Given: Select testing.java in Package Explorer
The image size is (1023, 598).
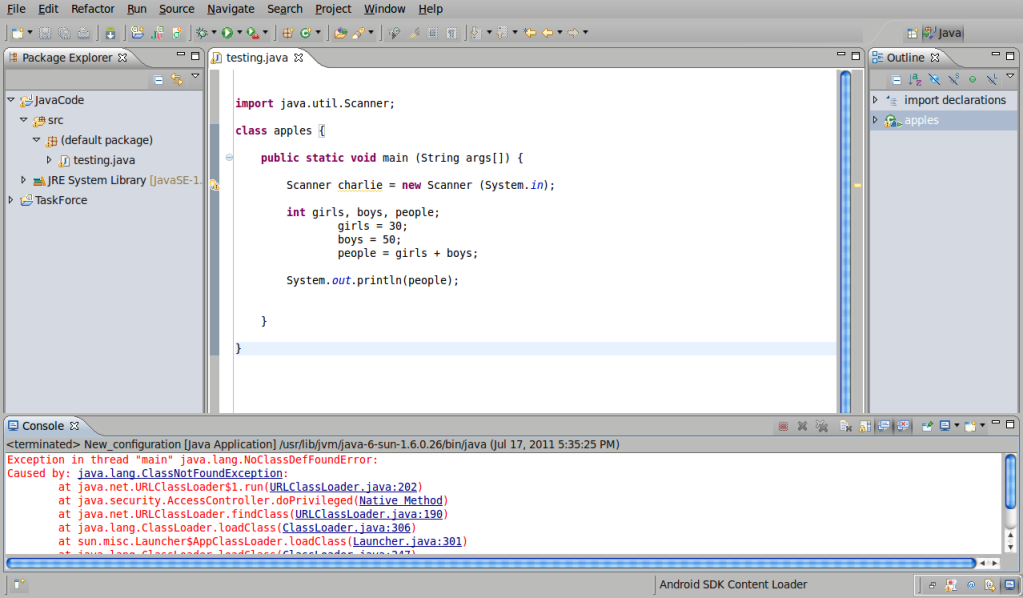Looking at the screenshot, I should coord(104,160).
